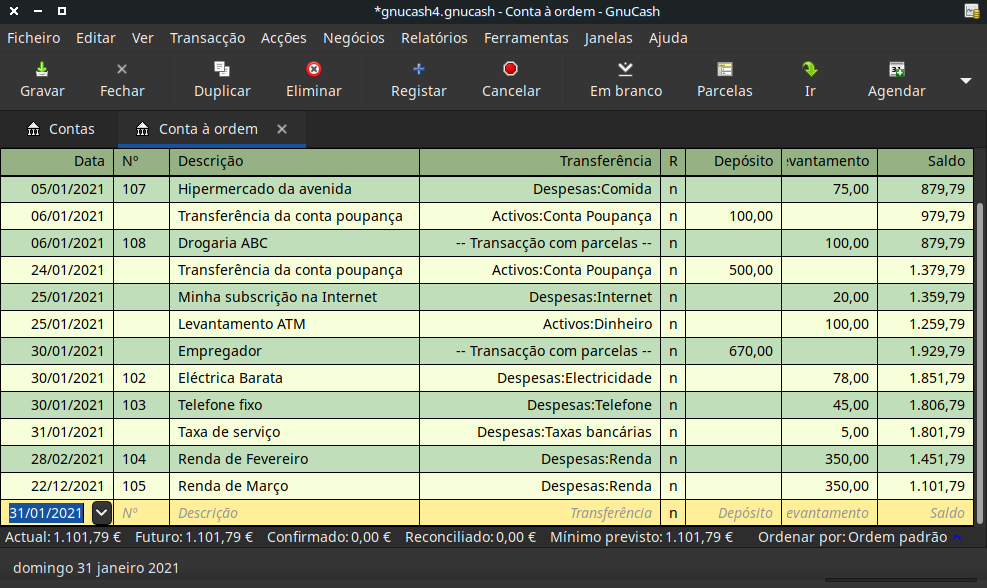987x588 pixels.
Task: Click the Eliminar delete icon
Action: [x=314, y=70]
